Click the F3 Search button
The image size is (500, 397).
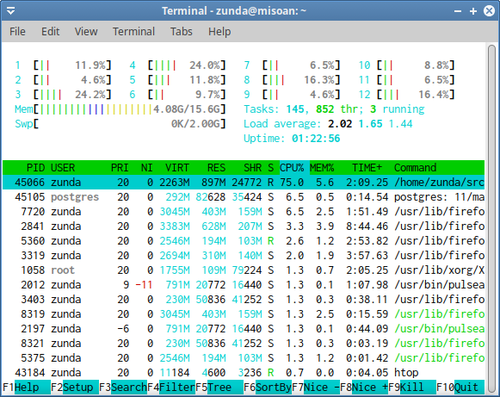(123, 387)
